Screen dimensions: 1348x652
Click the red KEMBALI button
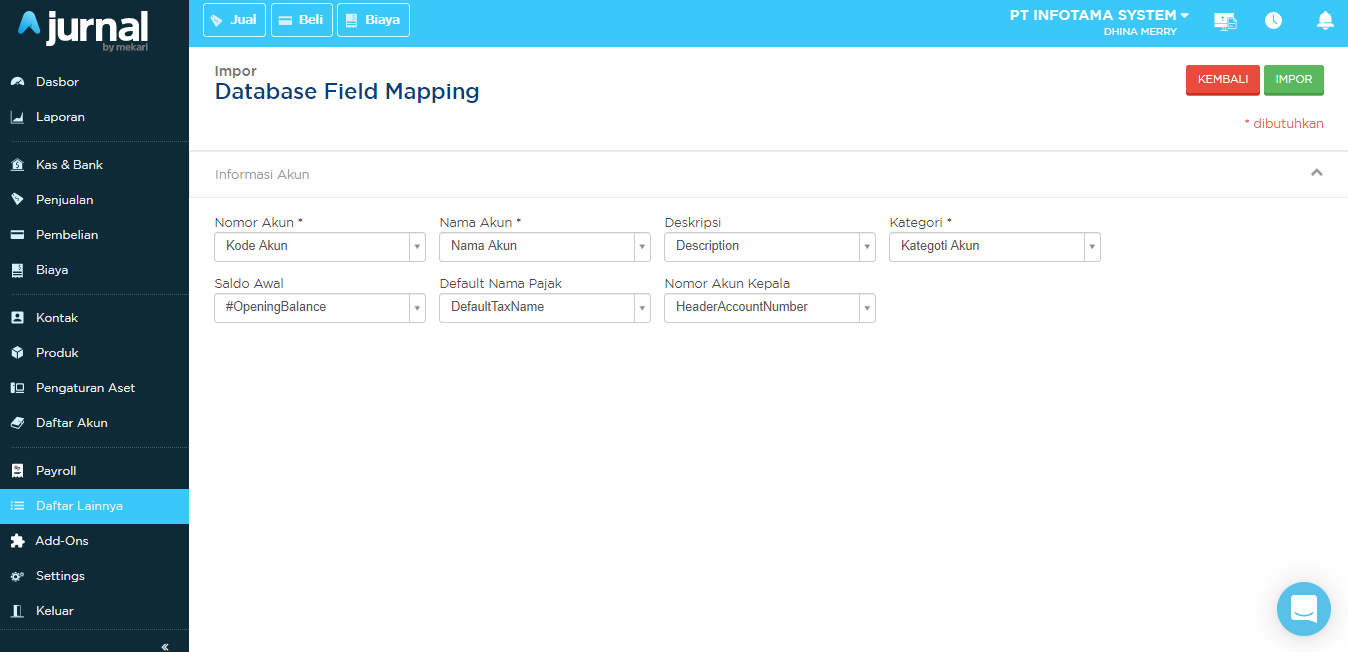tap(1222, 80)
